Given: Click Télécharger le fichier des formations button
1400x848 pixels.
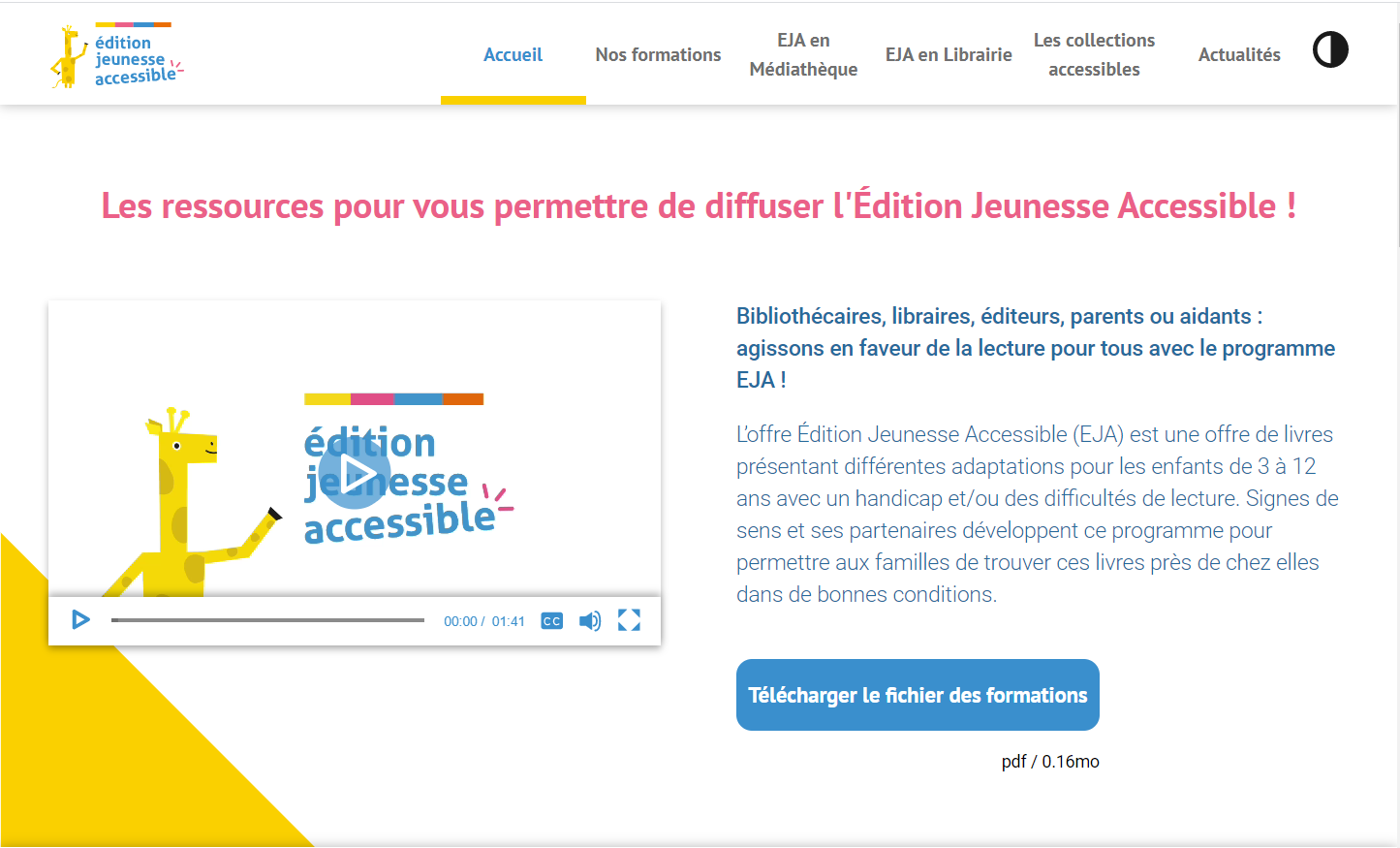Looking at the screenshot, I should [x=918, y=695].
